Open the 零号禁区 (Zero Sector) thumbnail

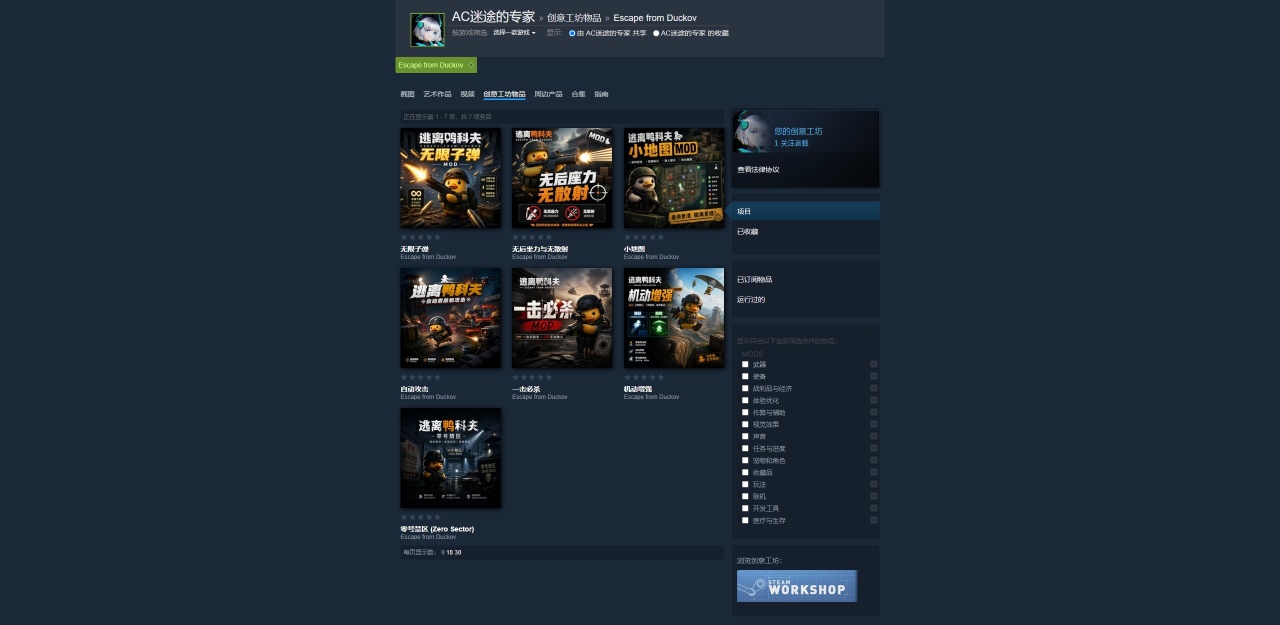click(x=450, y=458)
